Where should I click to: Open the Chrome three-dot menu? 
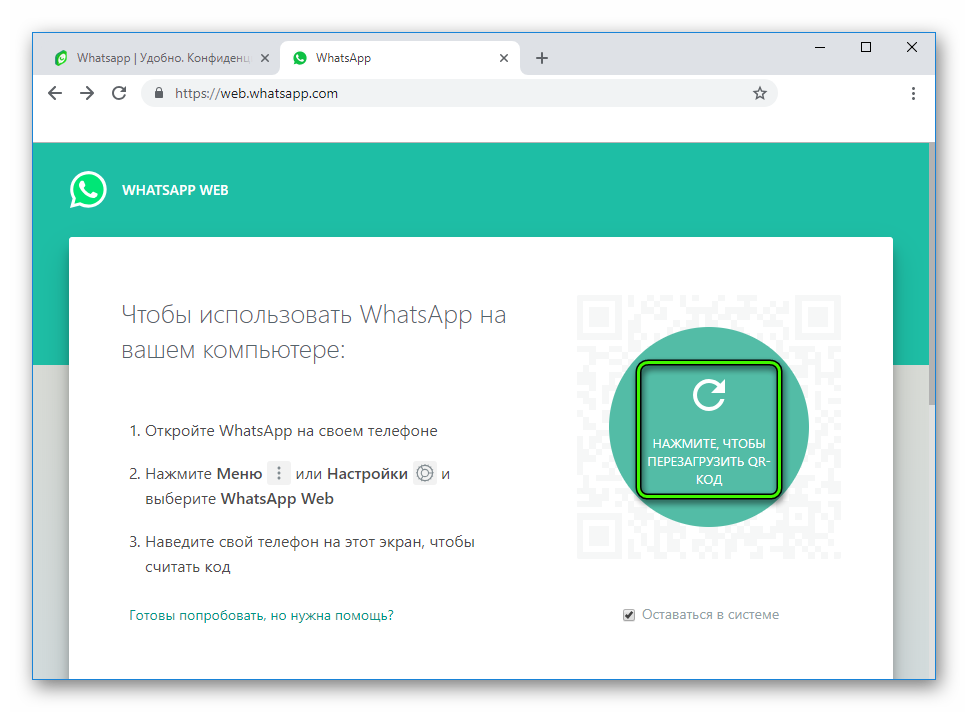coord(913,93)
